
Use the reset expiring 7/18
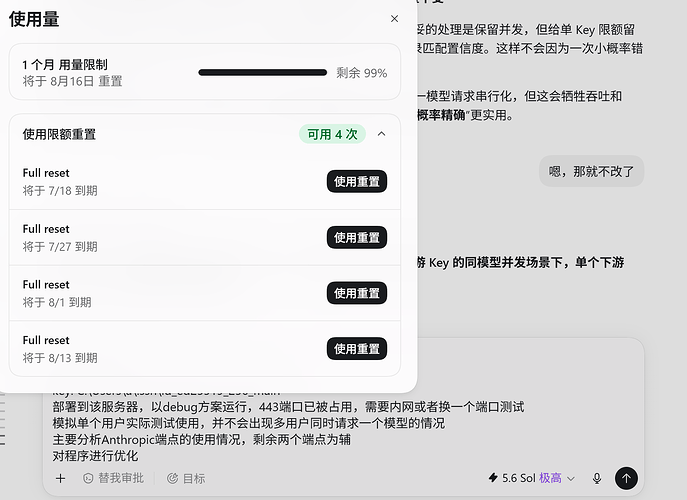(x=357, y=181)
